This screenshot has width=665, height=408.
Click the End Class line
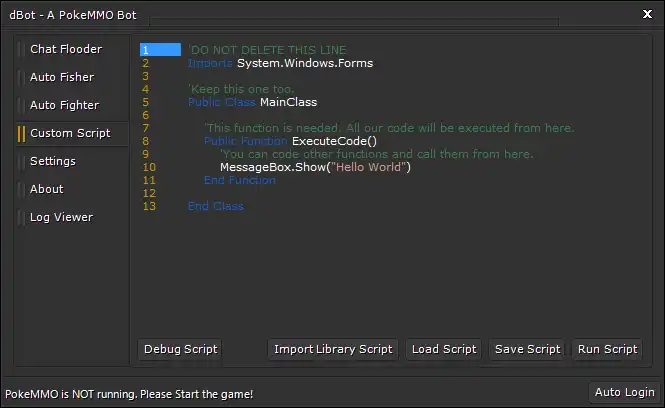click(215, 206)
